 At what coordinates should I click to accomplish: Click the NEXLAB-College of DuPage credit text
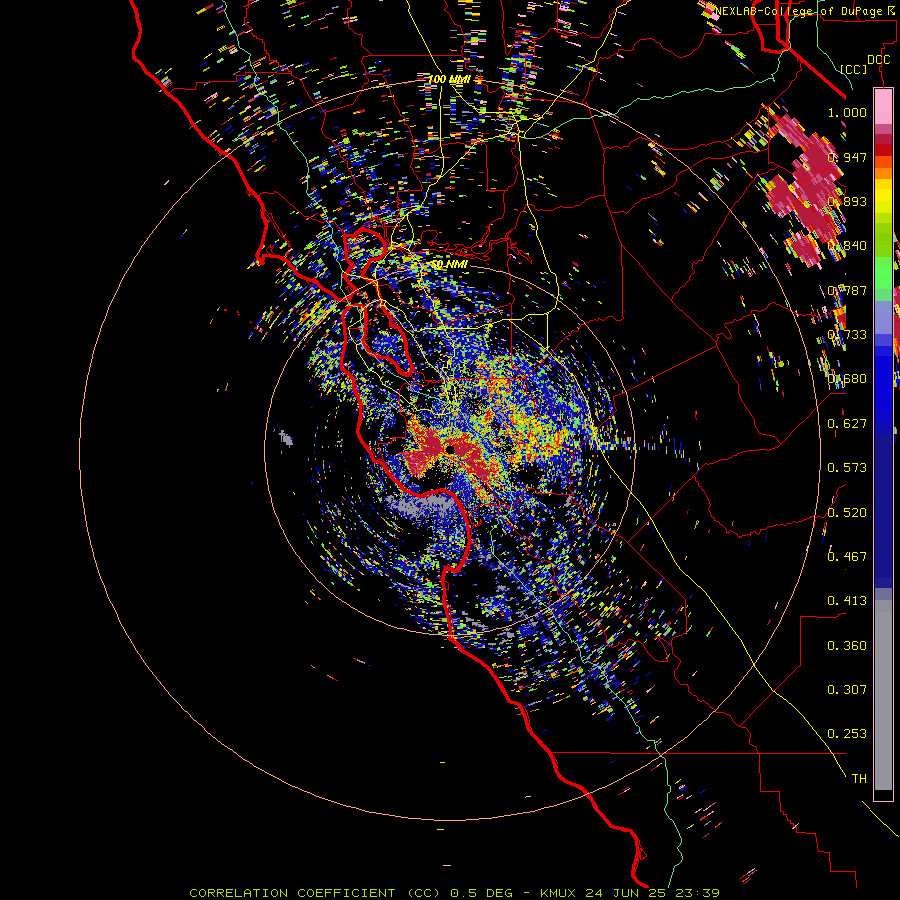[806, 11]
